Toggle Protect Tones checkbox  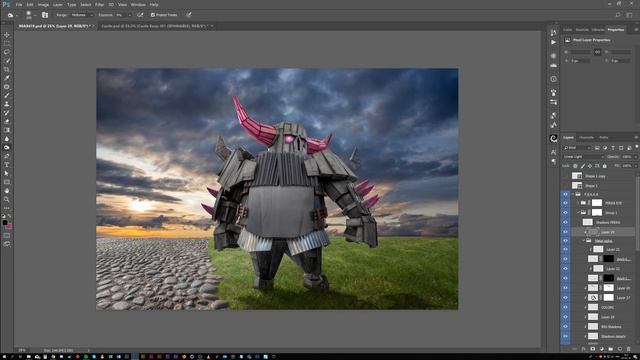(x=153, y=15)
